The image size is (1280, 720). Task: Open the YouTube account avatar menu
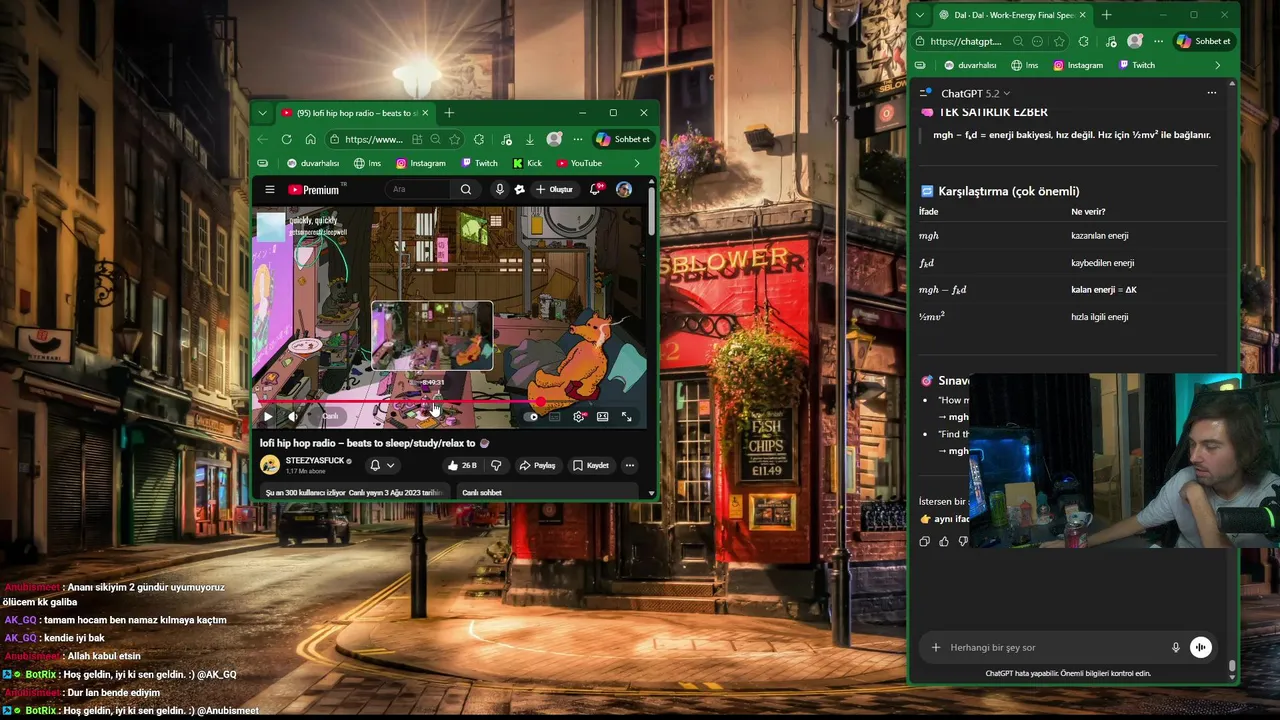pyautogui.click(x=624, y=189)
